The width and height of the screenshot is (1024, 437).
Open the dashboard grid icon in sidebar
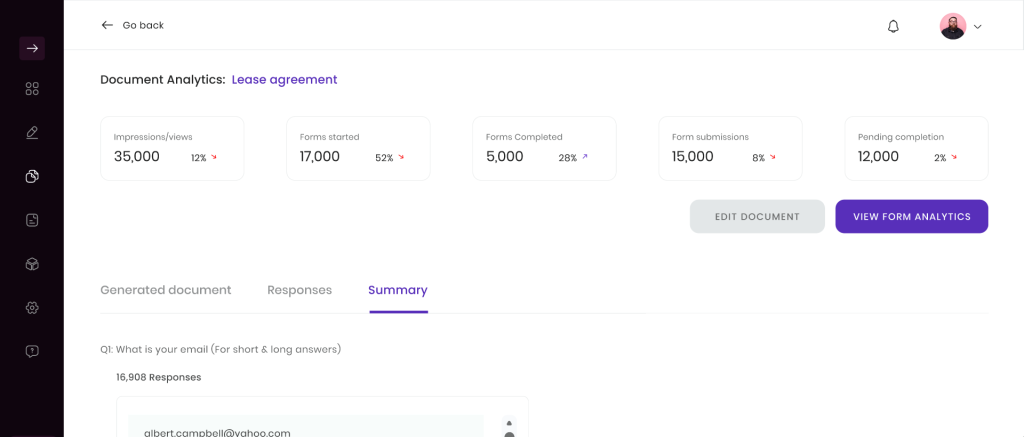coord(32,89)
